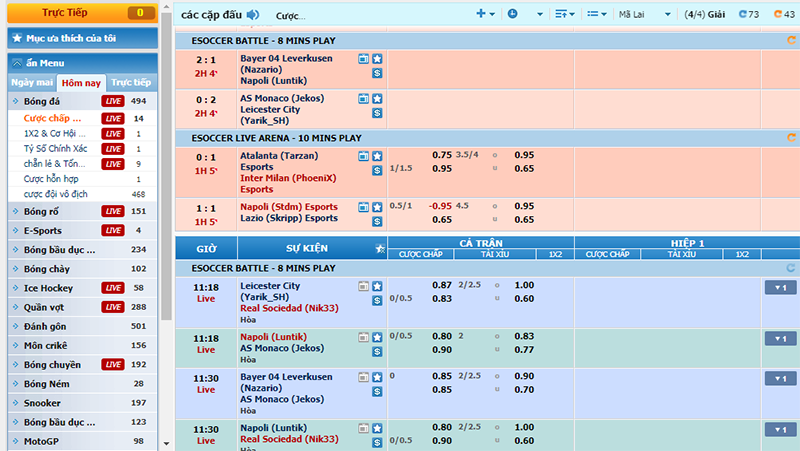Open scoreboard icon for Napoli (Luntik) vs AS Monaco

click(x=363, y=337)
